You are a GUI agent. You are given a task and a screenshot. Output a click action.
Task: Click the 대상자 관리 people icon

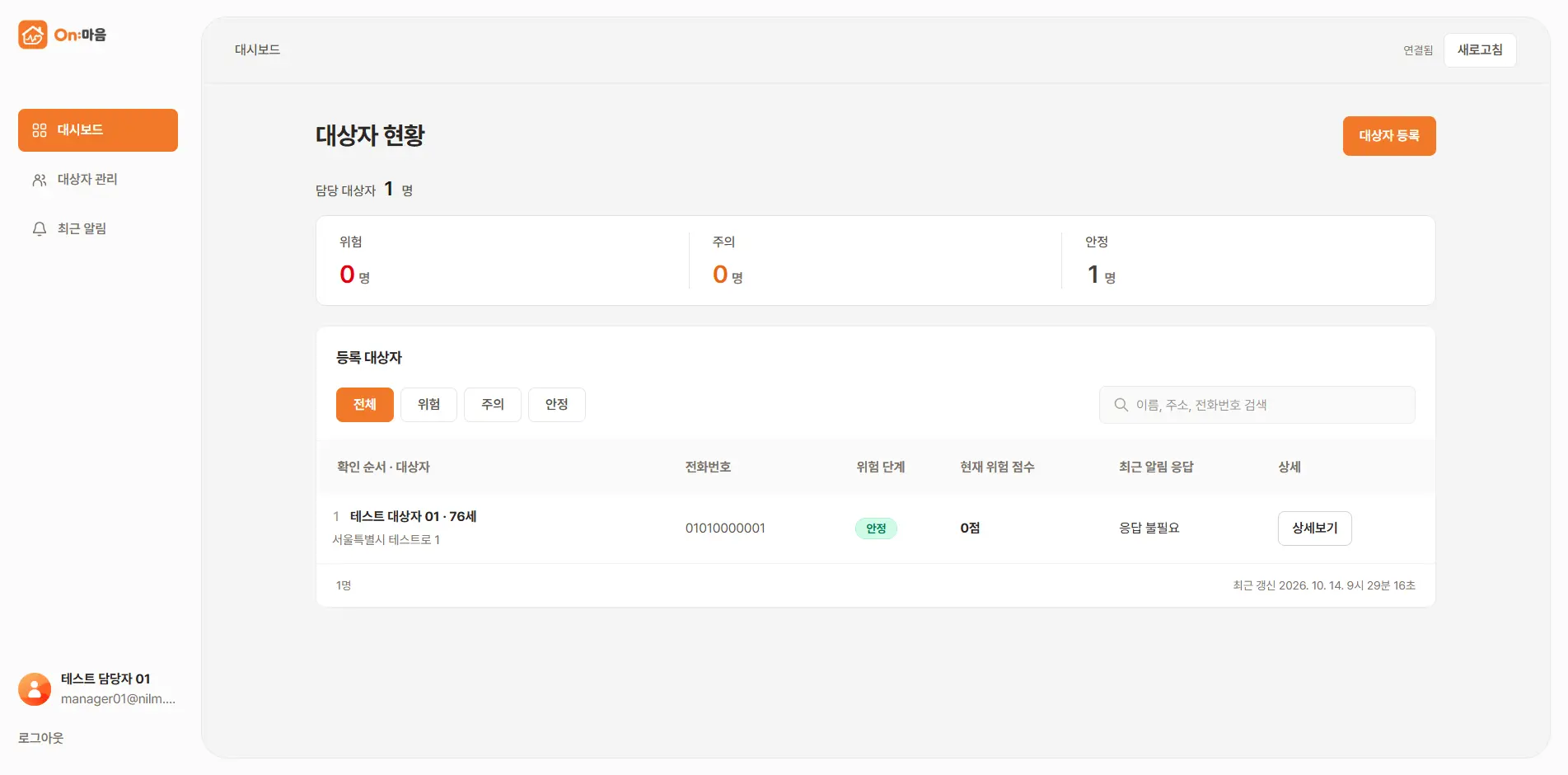[x=40, y=180]
